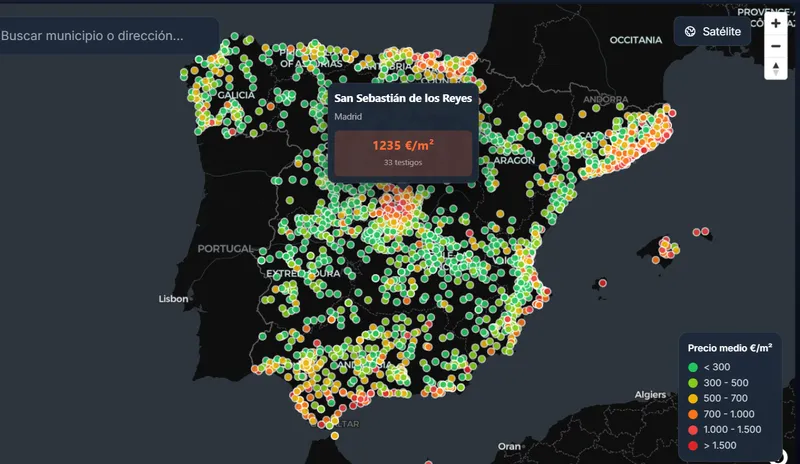This screenshot has height=464, width=800.
Task: Switch to Satélite map view
Action: pos(712,32)
